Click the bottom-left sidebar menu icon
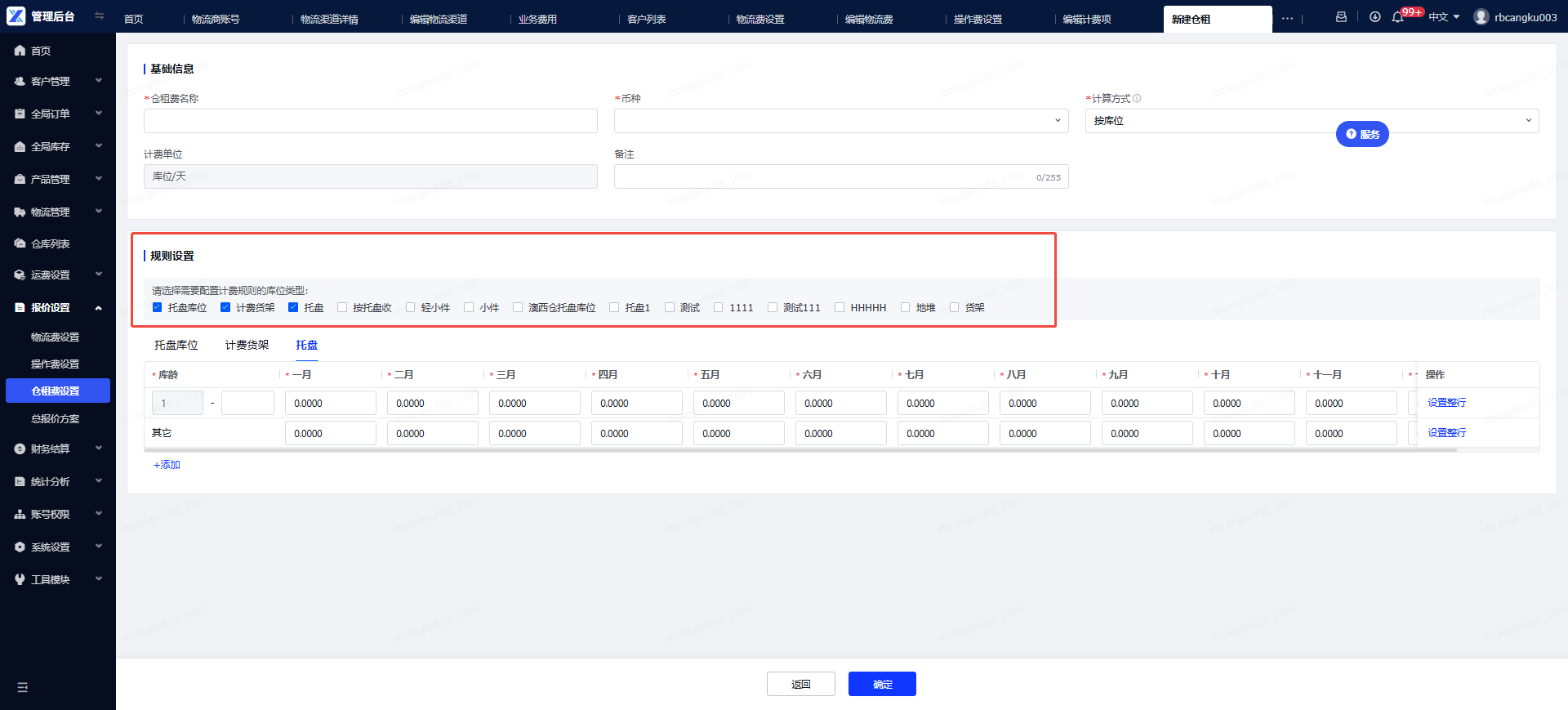 (x=22, y=687)
